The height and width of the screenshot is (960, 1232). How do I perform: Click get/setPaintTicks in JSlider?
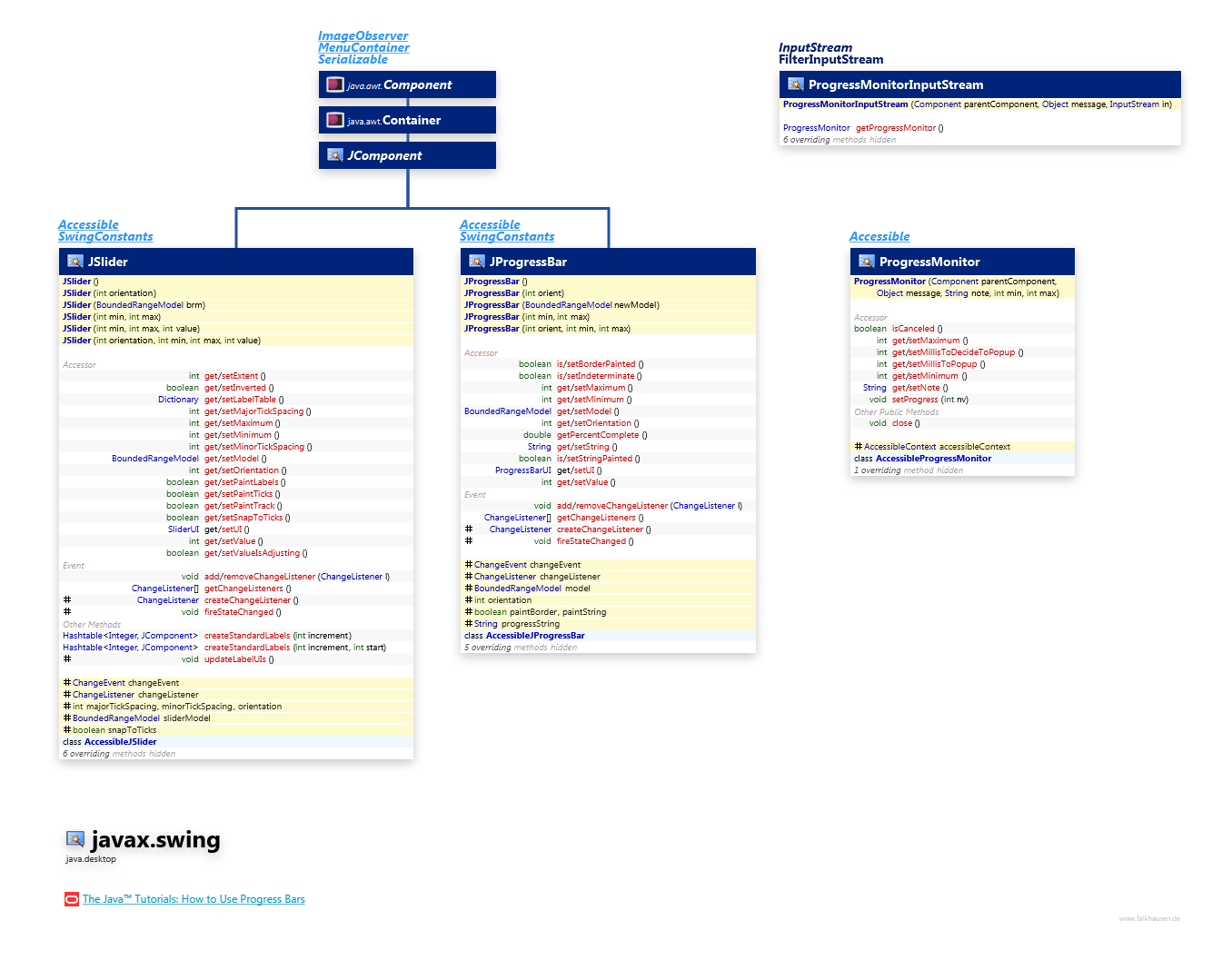239,494
